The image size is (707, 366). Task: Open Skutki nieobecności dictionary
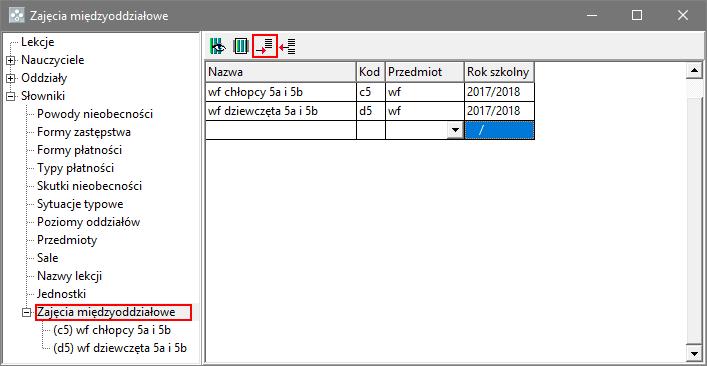90,186
